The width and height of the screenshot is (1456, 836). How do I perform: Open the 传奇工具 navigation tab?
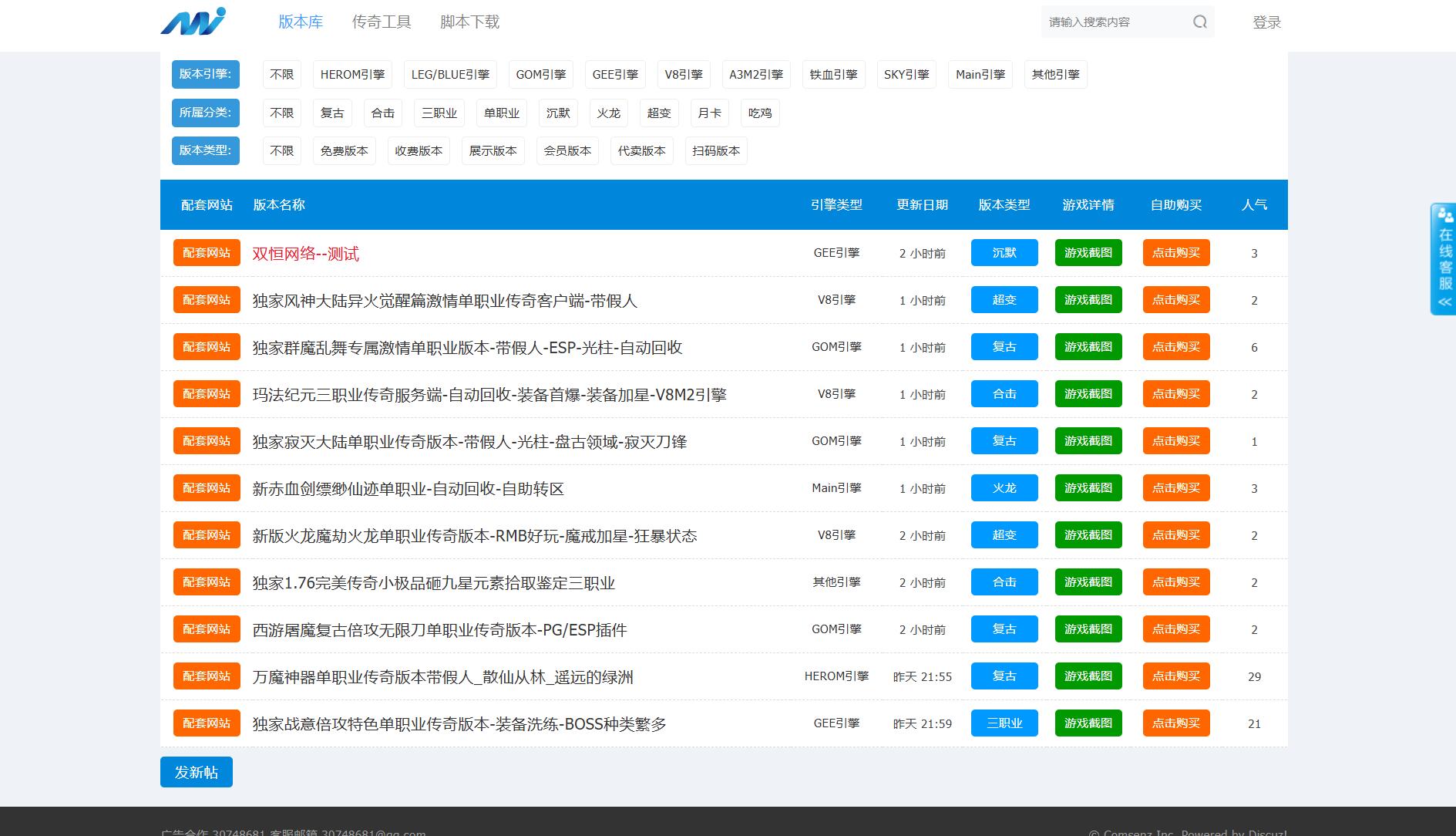coord(382,22)
